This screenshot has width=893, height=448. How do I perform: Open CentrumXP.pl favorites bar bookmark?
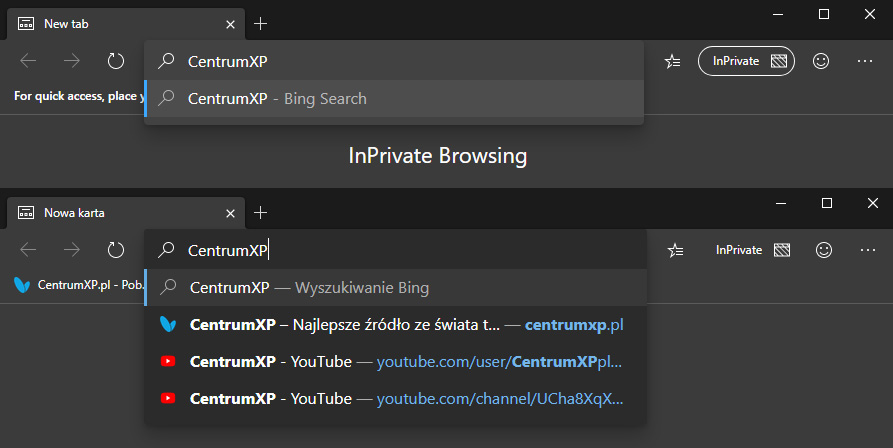79,285
